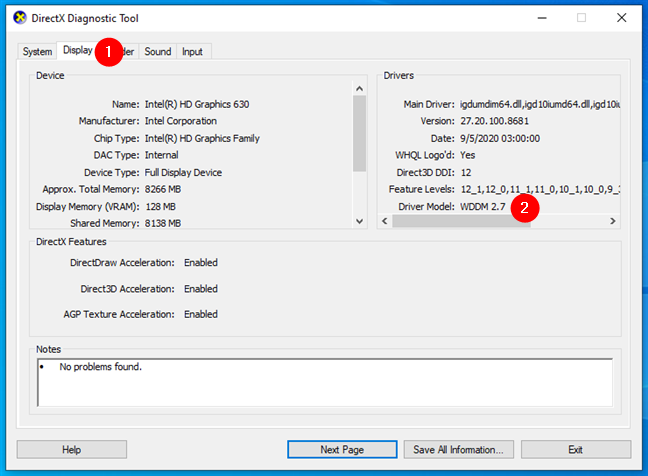Click the 'Driver Model:' label
Image resolution: width=648 pixels, height=476 pixels.
[426, 207]
